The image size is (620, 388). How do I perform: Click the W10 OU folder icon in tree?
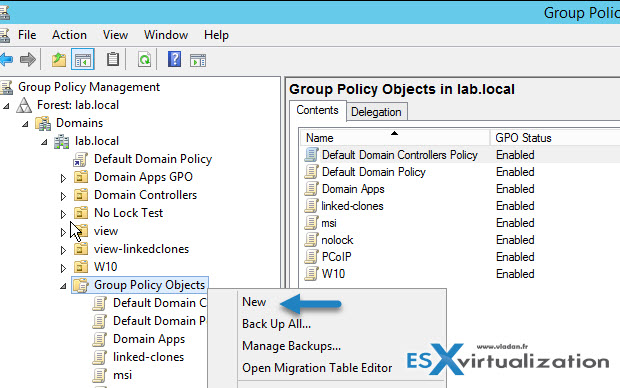81,267
